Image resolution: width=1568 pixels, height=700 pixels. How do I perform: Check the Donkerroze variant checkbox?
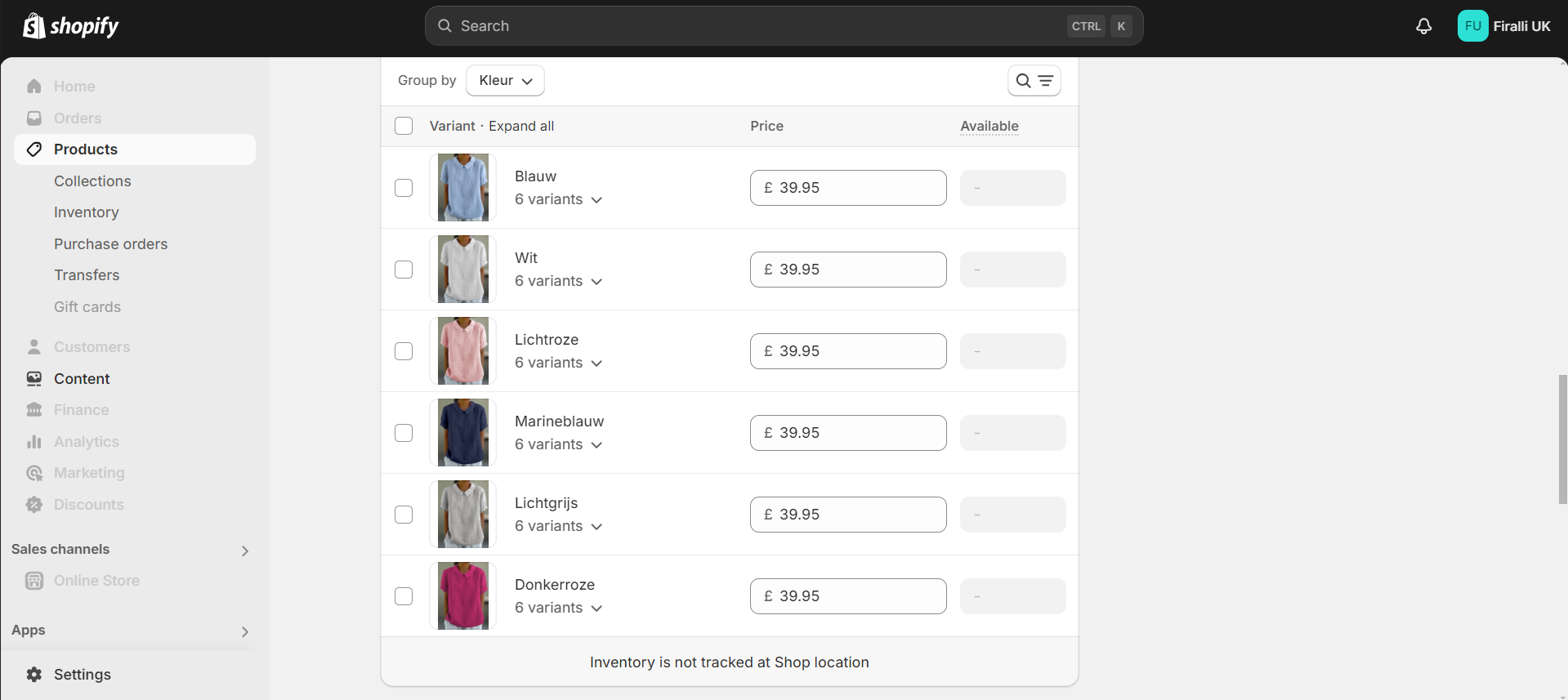404,596
